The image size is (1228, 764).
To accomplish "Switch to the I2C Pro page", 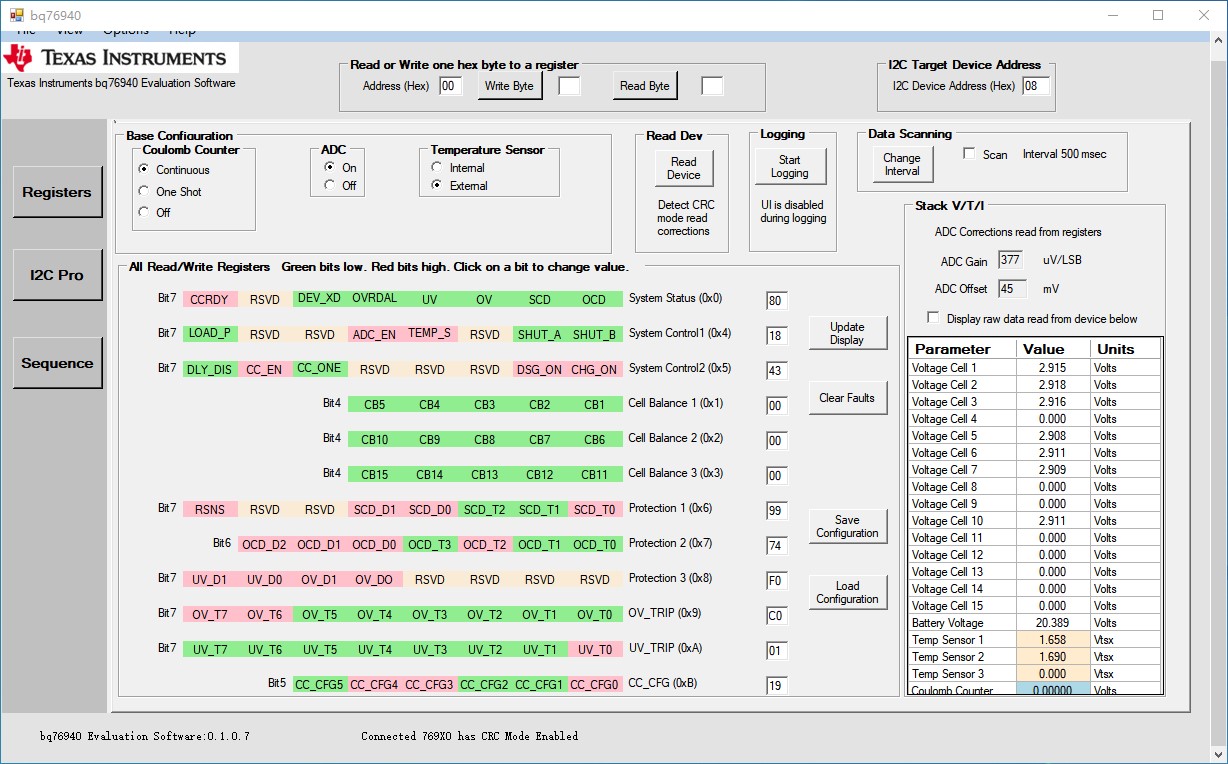I will tap(57, 275).
